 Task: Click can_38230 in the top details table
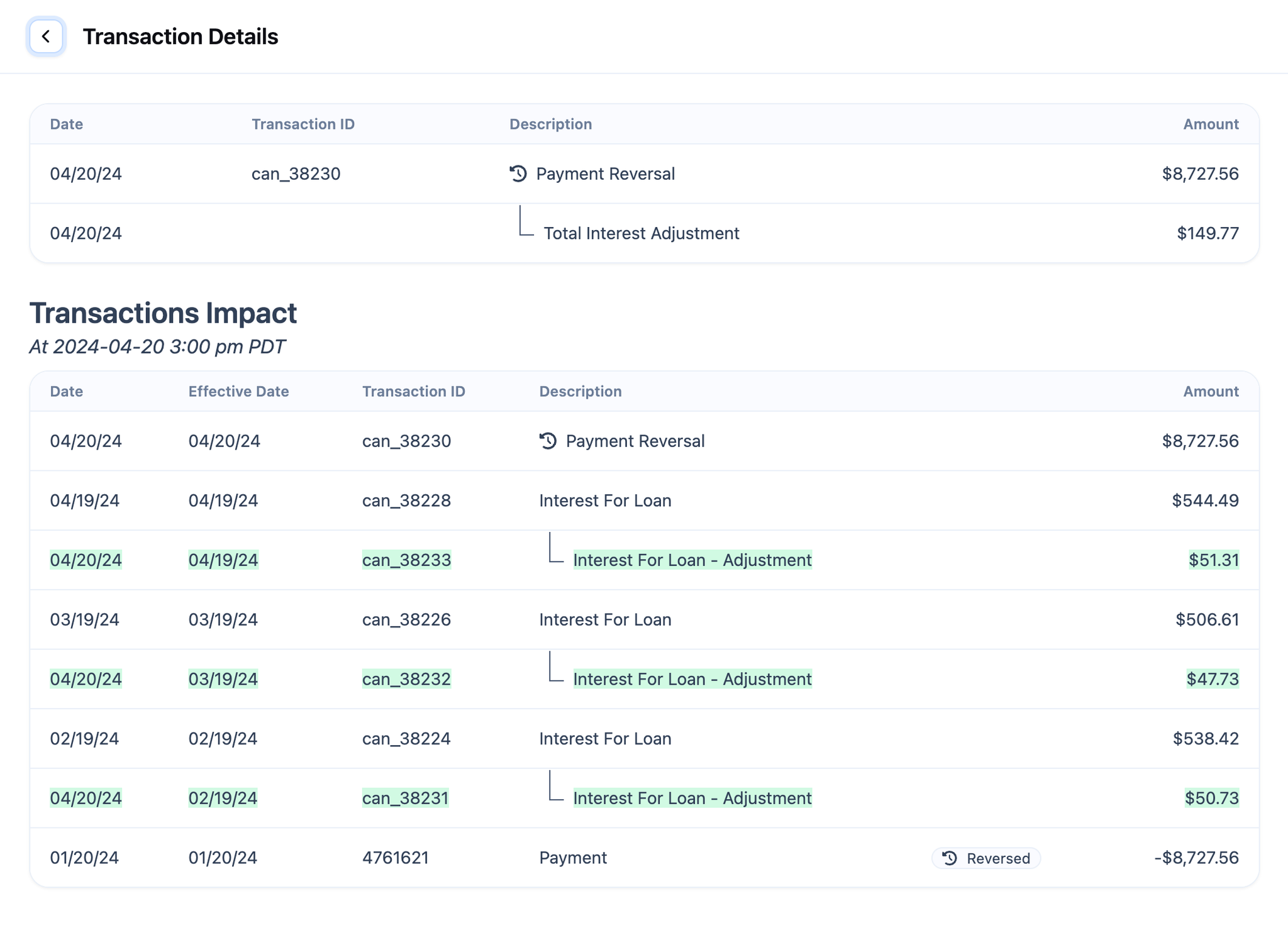(296, 174)
